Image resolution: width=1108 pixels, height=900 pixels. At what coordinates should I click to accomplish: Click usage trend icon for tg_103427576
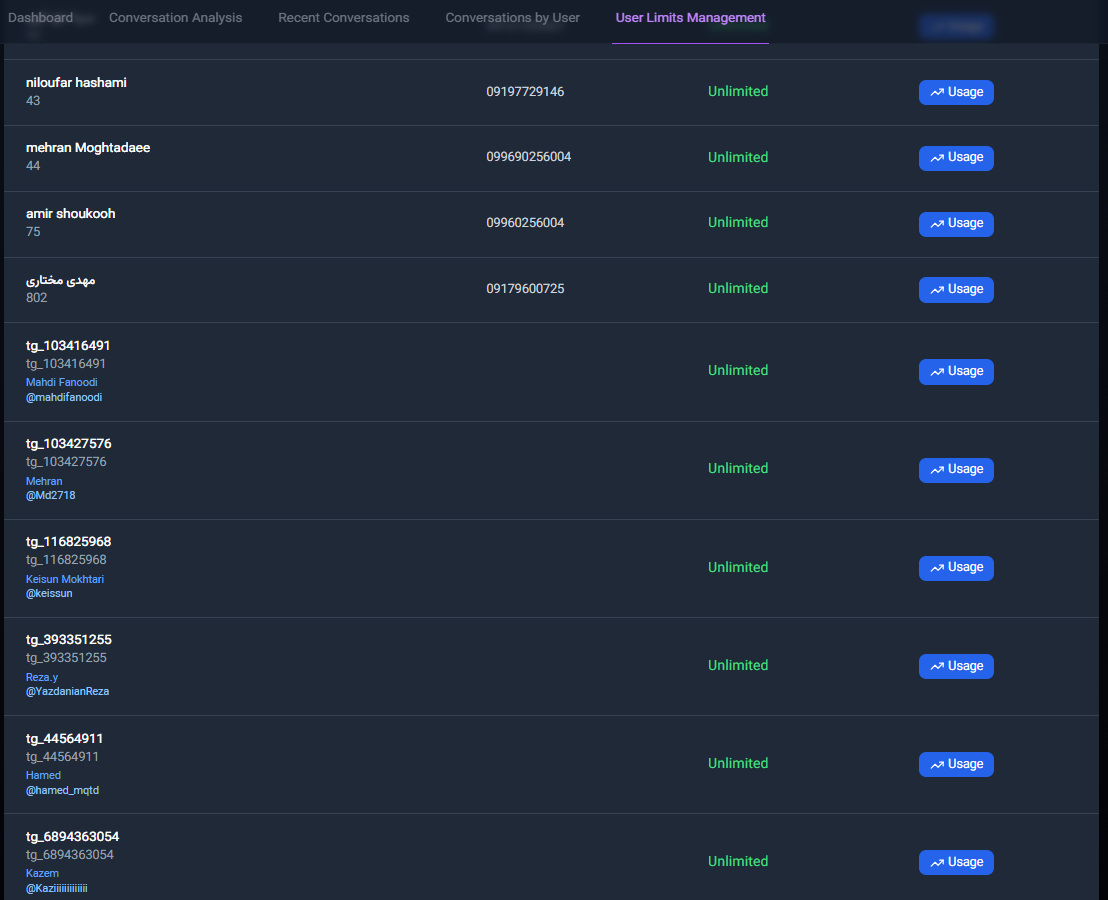point(937,470)
